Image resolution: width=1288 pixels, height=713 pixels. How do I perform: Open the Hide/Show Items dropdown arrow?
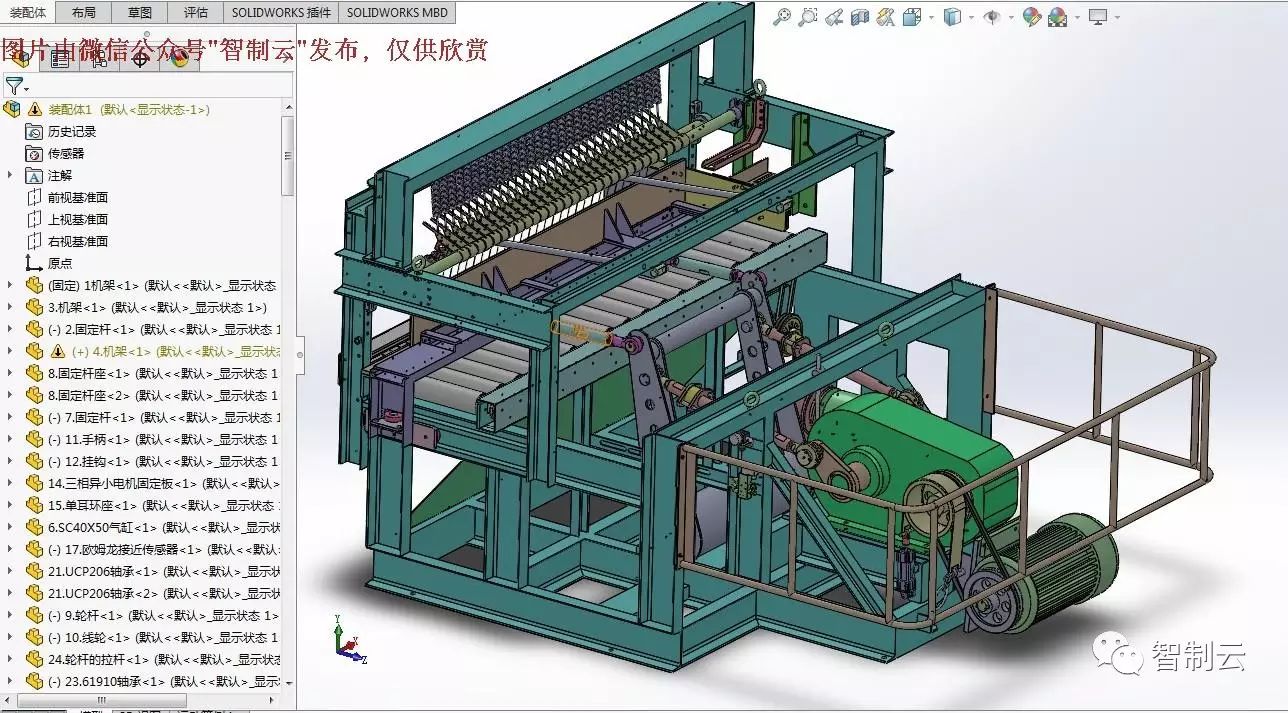click(1011, 17)
